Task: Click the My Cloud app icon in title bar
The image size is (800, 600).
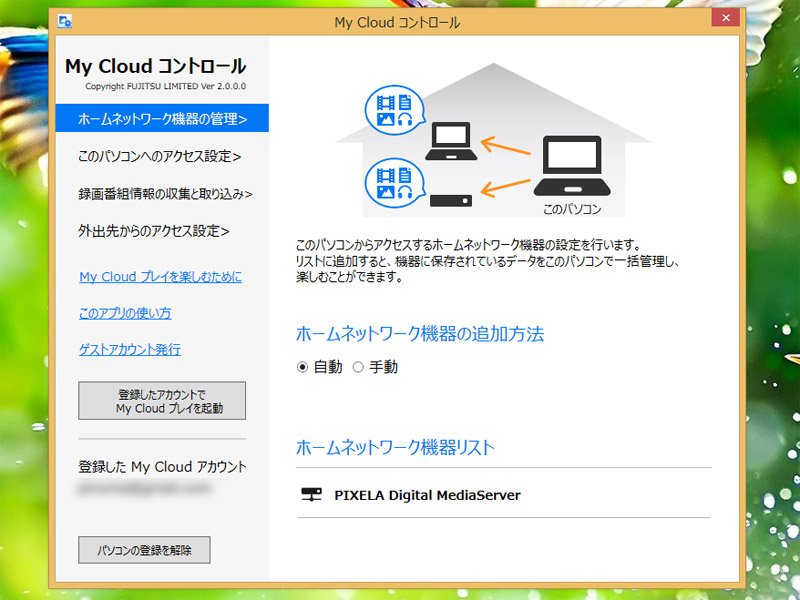Action: coord(65,20)
